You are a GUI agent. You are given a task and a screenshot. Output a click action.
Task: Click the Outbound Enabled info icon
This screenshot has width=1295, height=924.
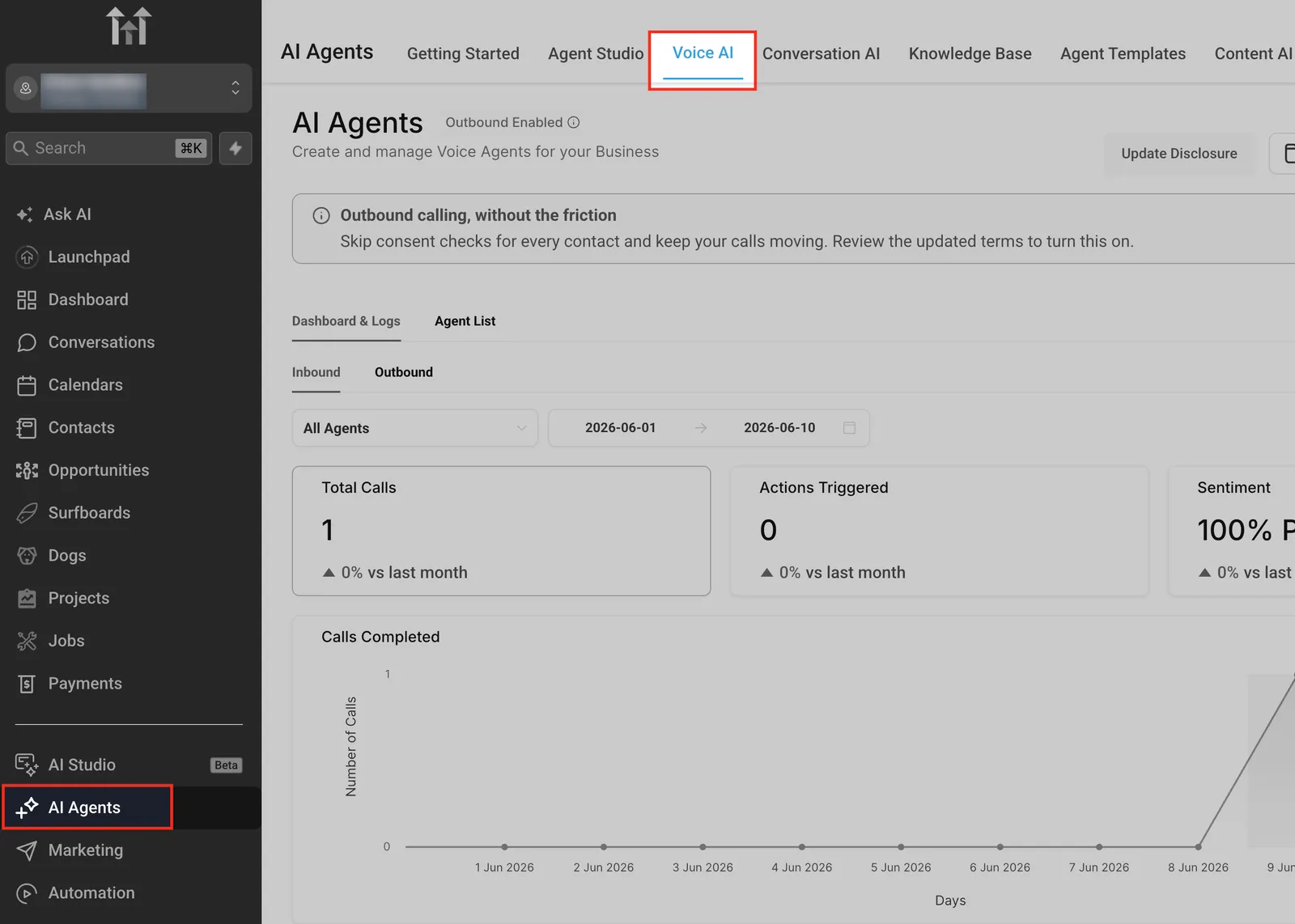(574, 122)
